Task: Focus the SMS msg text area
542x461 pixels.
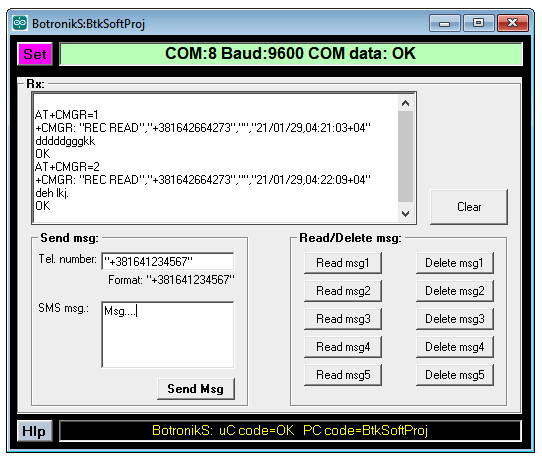Action: 168,335
